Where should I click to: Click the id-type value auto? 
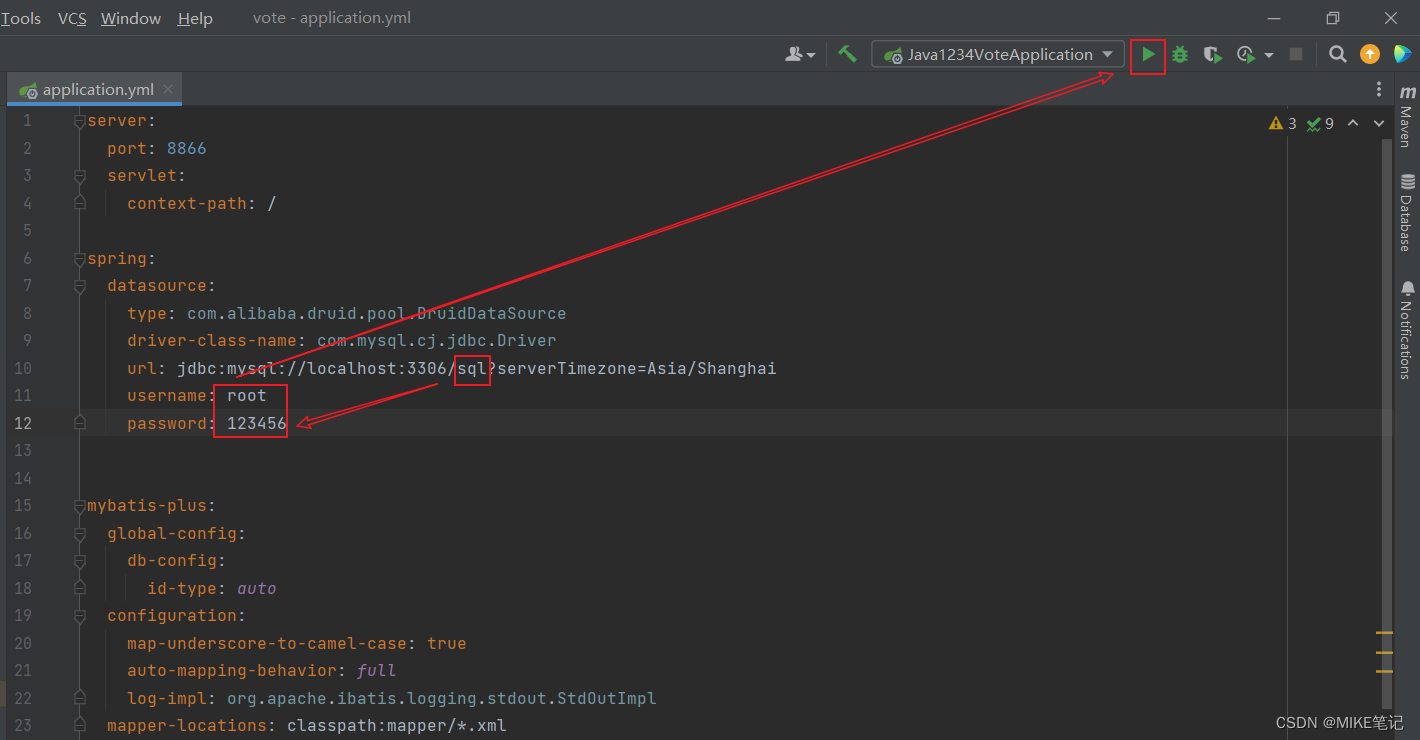257,588
